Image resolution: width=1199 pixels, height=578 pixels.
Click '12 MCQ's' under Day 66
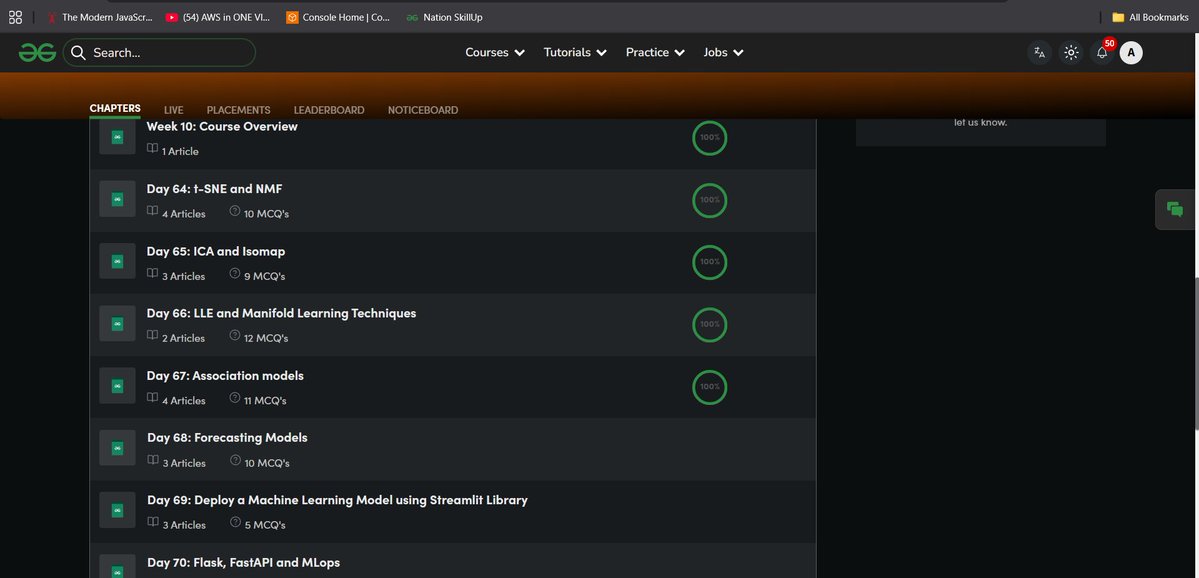coord(266,338)
